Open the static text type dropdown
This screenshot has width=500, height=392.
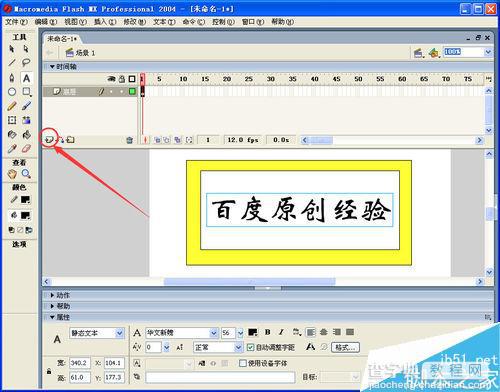[x=120, y=333]
